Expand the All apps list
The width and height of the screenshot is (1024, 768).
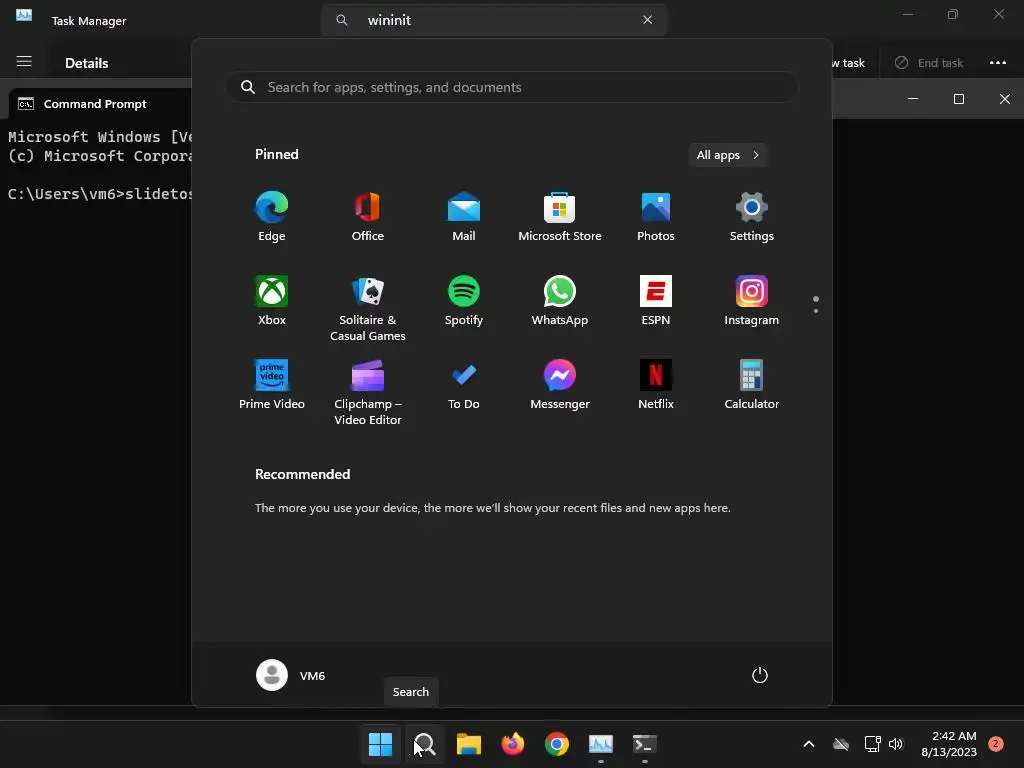pos(728,155)
